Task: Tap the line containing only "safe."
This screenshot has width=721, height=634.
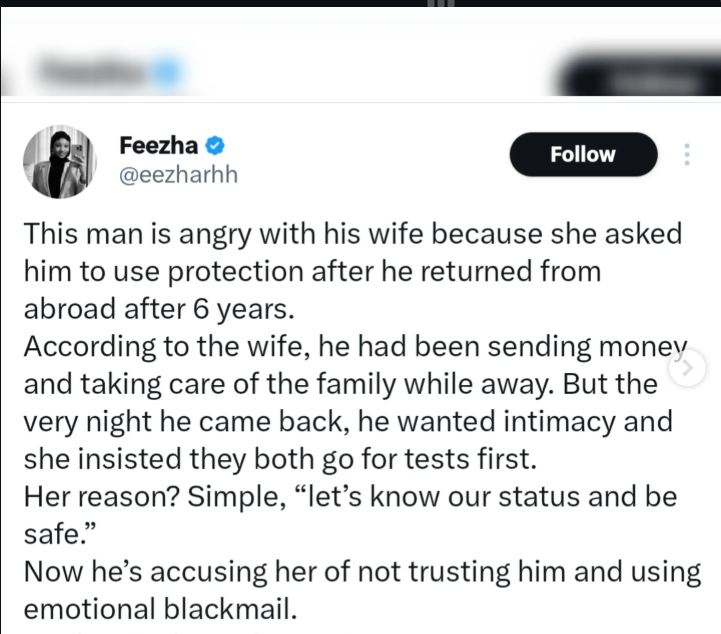Action: pos(54,531)
